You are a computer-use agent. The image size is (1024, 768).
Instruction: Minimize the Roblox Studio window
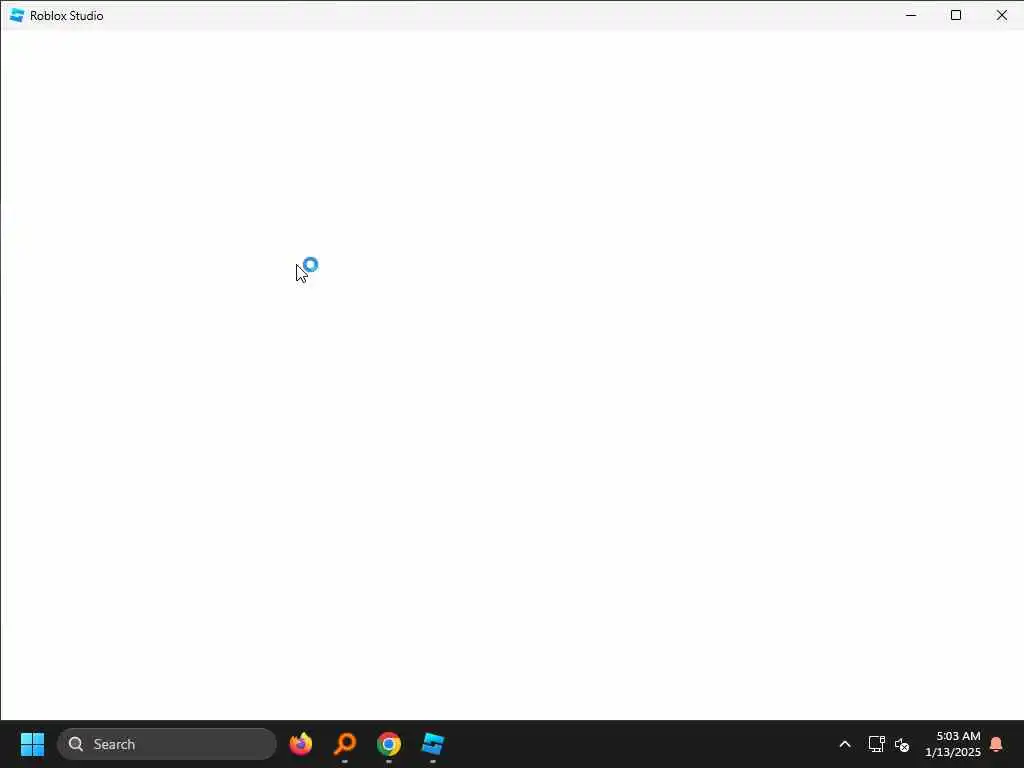click(x=911, y=15)
